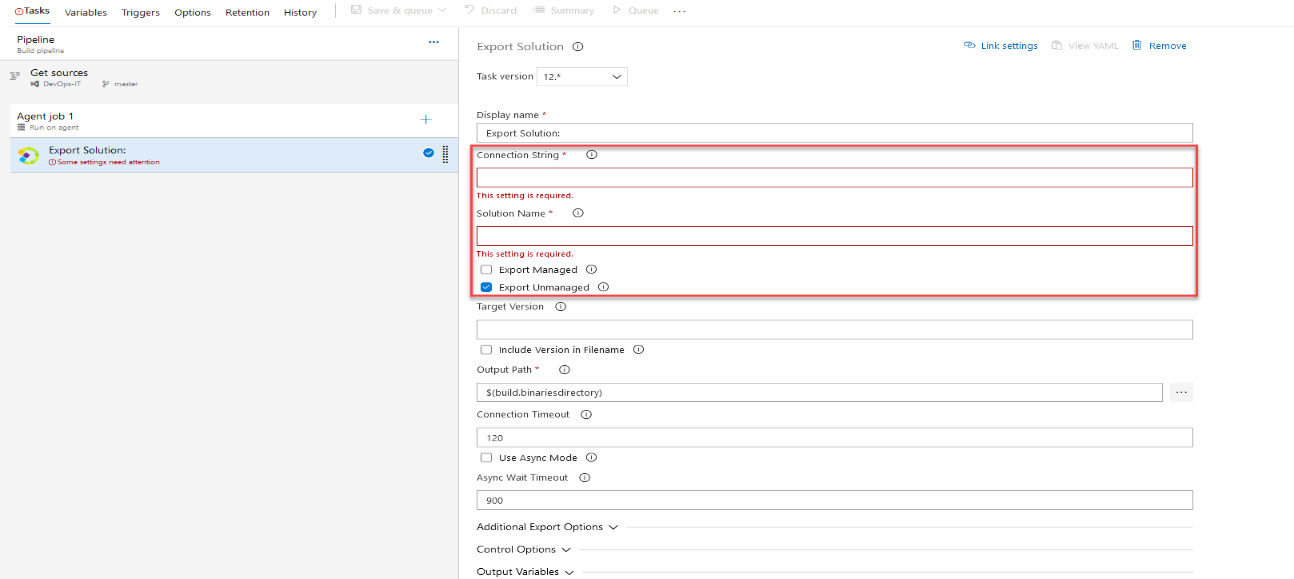Expand Control Options section
This screenshot has height=579, width=1294.
click(524, 549)
